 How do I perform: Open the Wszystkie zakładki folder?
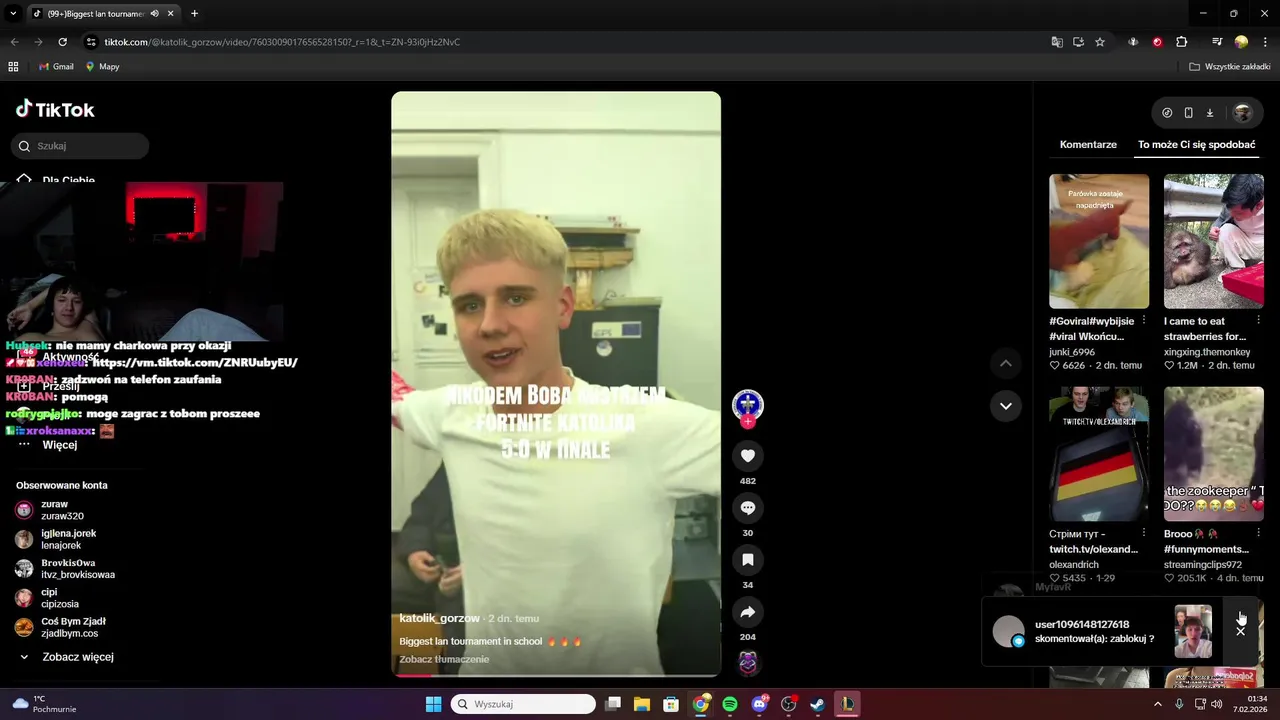tap(1230, 67)
